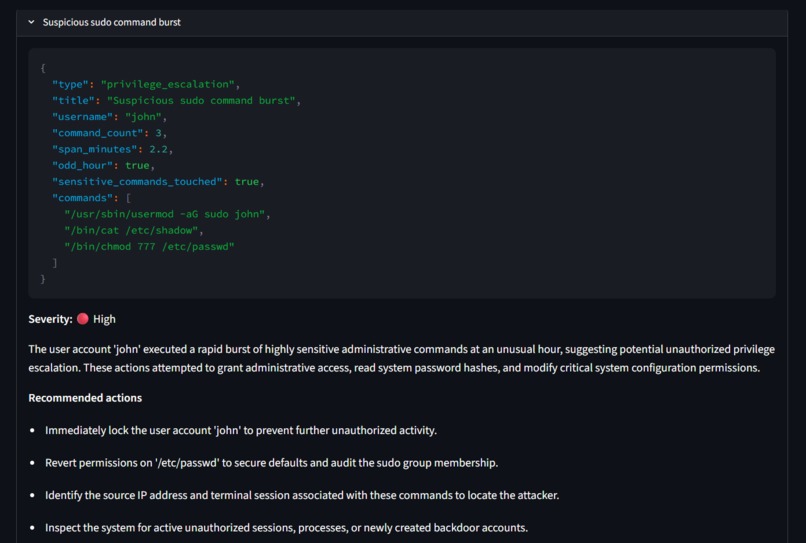Click the "username": "john" line
This screenshot has width=806, height=543.
[x=109, y=117]
